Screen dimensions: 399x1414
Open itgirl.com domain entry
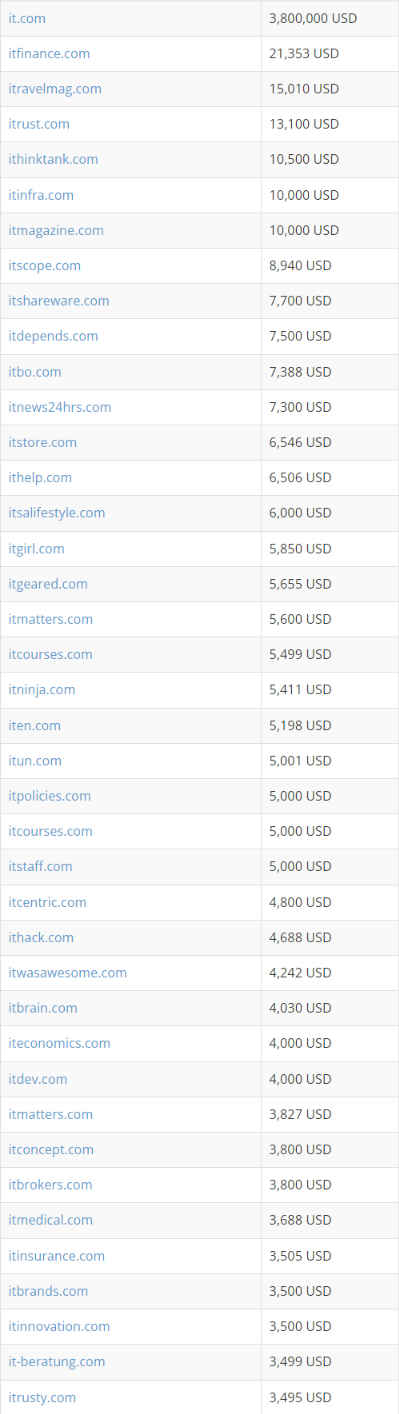pos(37,549)
